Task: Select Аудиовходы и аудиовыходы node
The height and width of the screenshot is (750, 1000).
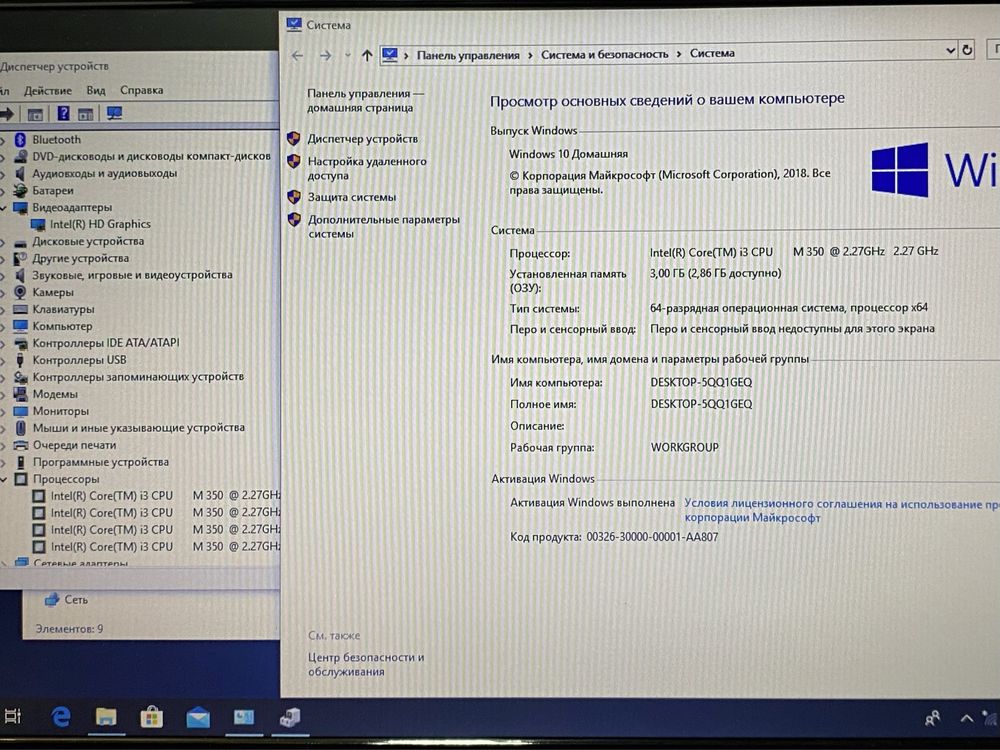Action: (x=105, y=173)
